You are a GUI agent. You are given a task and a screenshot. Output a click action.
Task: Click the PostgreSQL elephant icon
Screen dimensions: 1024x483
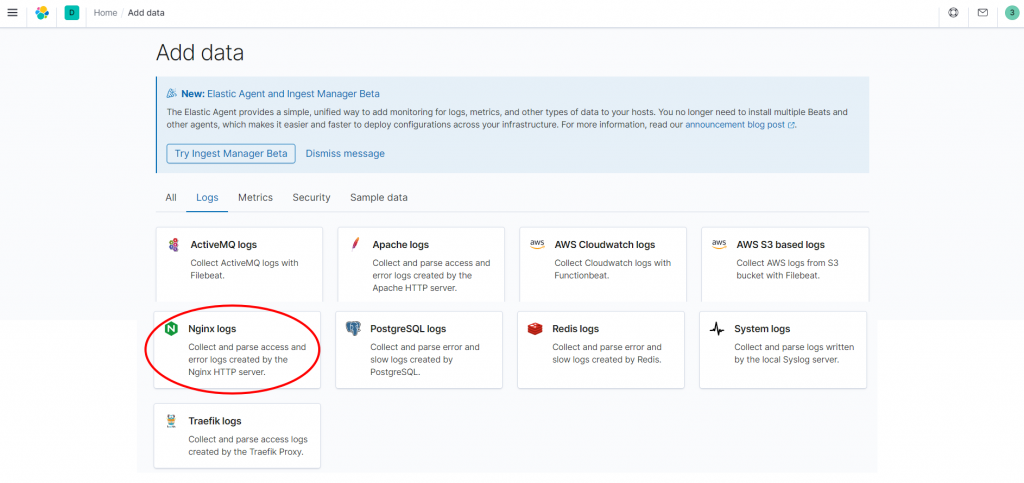pyautogui.click(x=353, y=329)
